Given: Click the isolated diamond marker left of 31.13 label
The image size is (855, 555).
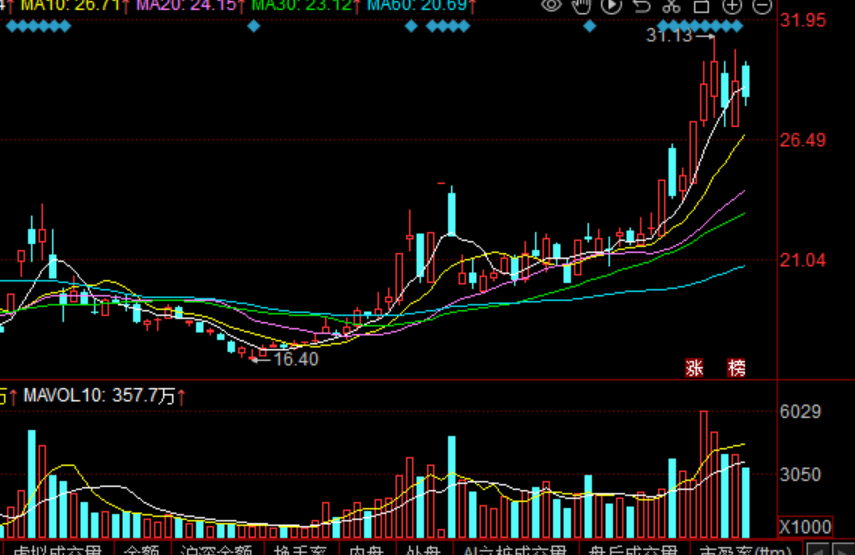Looking at the screenshot, I should pyautogui.click(x=589, y=26).
